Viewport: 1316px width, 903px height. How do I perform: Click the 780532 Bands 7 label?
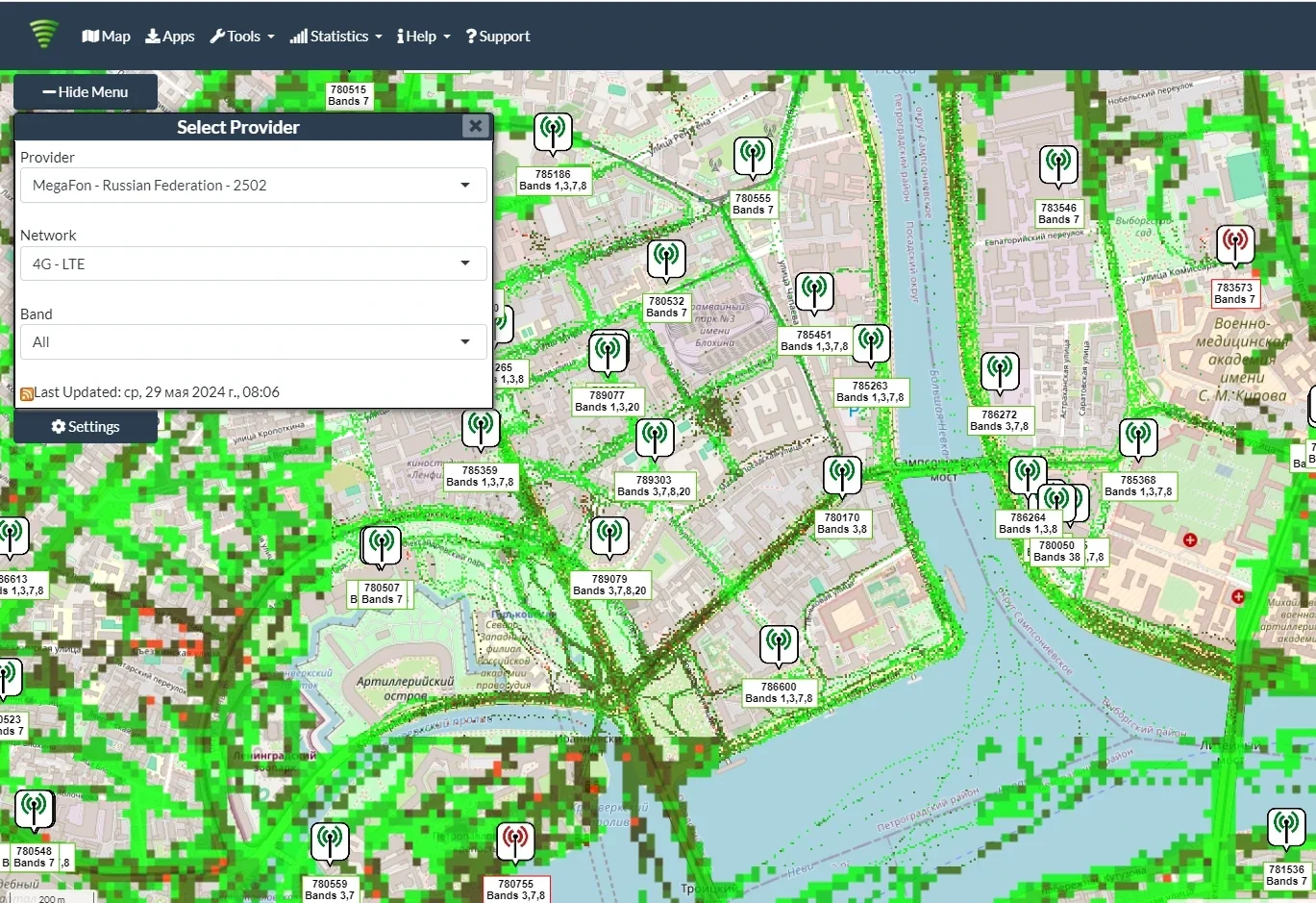click(666, 307)
